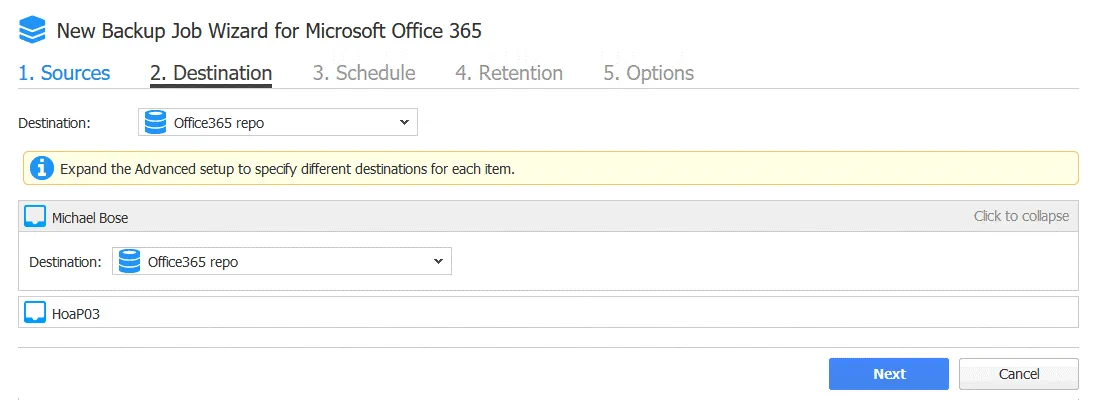Click the mailbox icon beside Michael Bose
1098x400 pixels.
(x=35, y=217)
